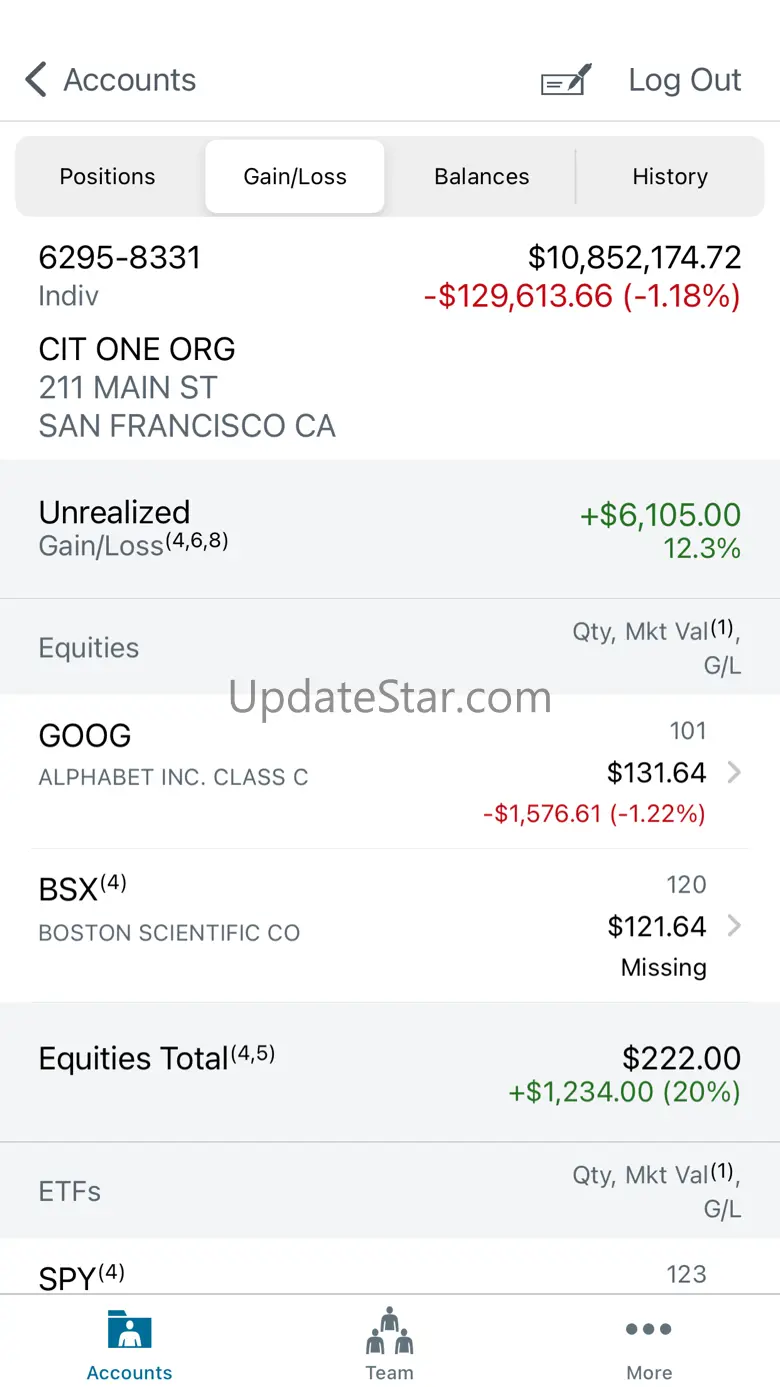
Task: Open the Accounts folder icon in bottom bar
Action: pos(129,1329)
